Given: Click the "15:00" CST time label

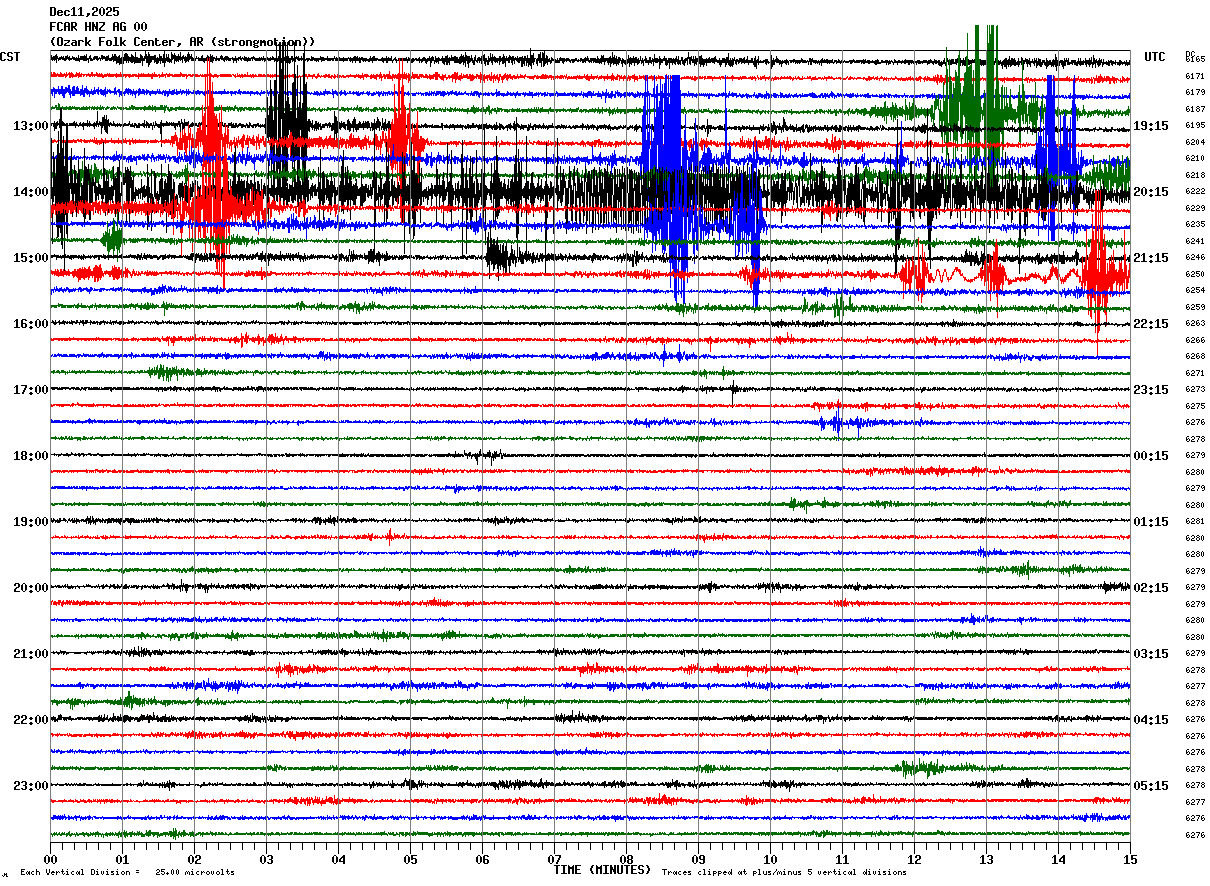Looking at the screenshot, I should tap(30, 258).
